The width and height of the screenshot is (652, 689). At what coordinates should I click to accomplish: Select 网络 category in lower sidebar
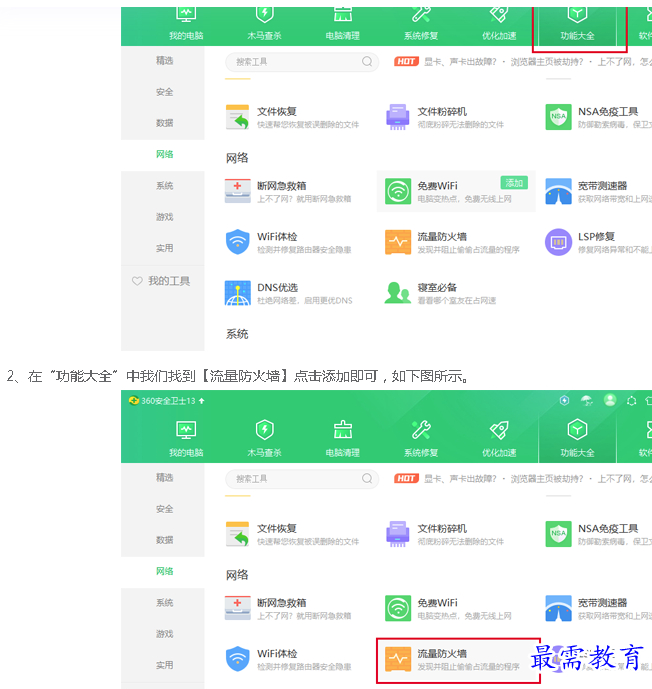[164, 571]
